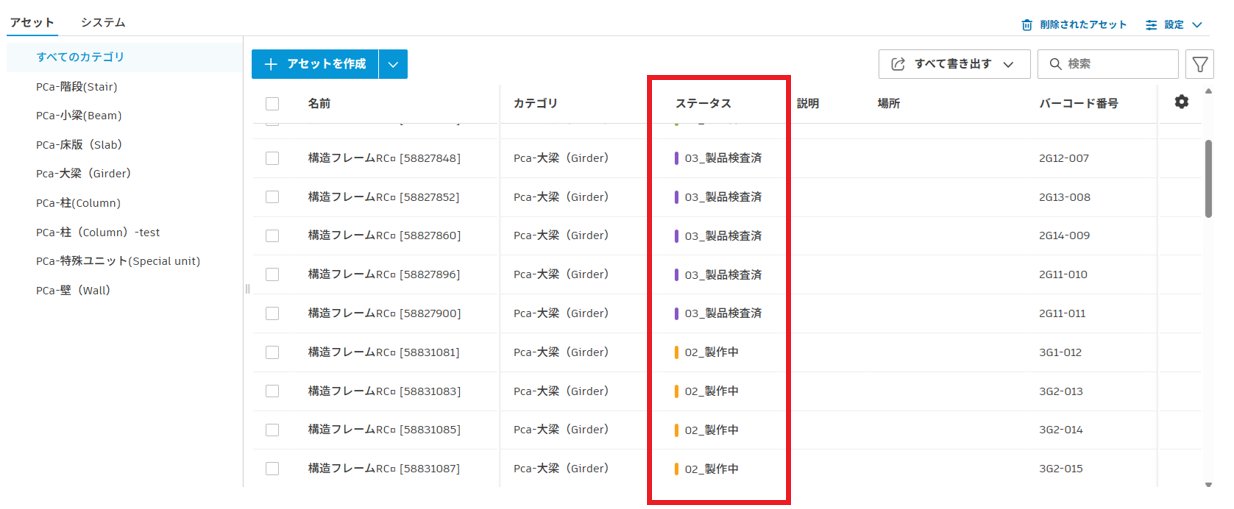Sort by the バーコード番号 column header
Image resolution: width=1234 pixels, height=509 pixels.
point(1079,103)
